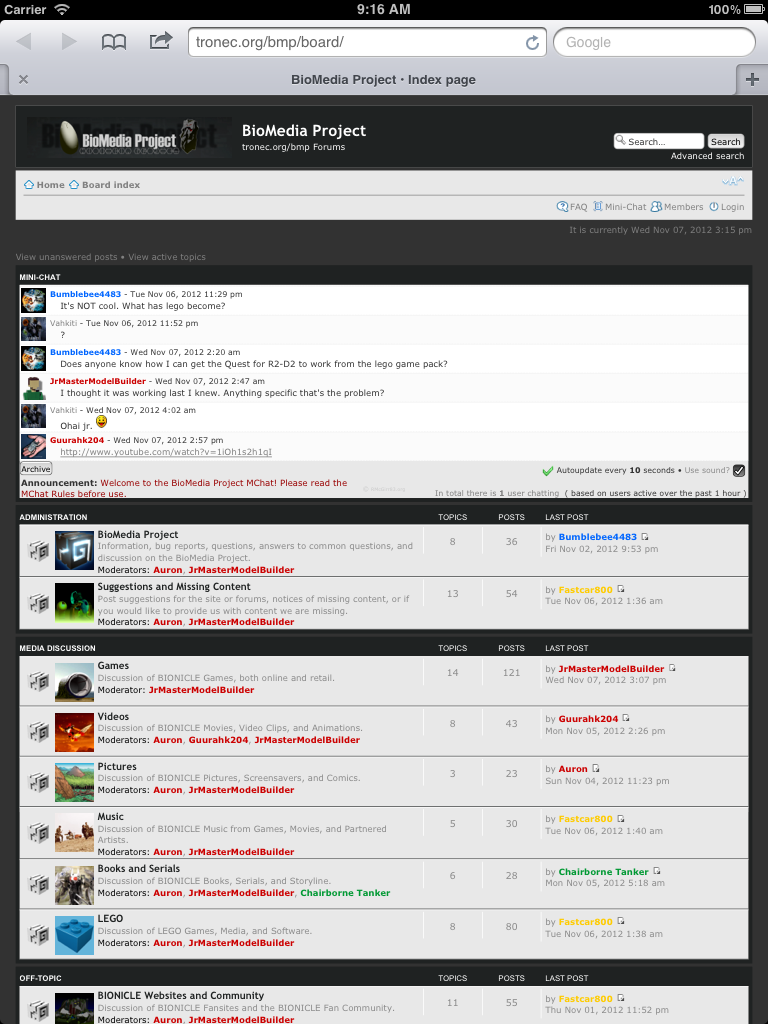Toggle the Use sound checkbox
The image size is (768, 1024).
click(x=739, y=470)
